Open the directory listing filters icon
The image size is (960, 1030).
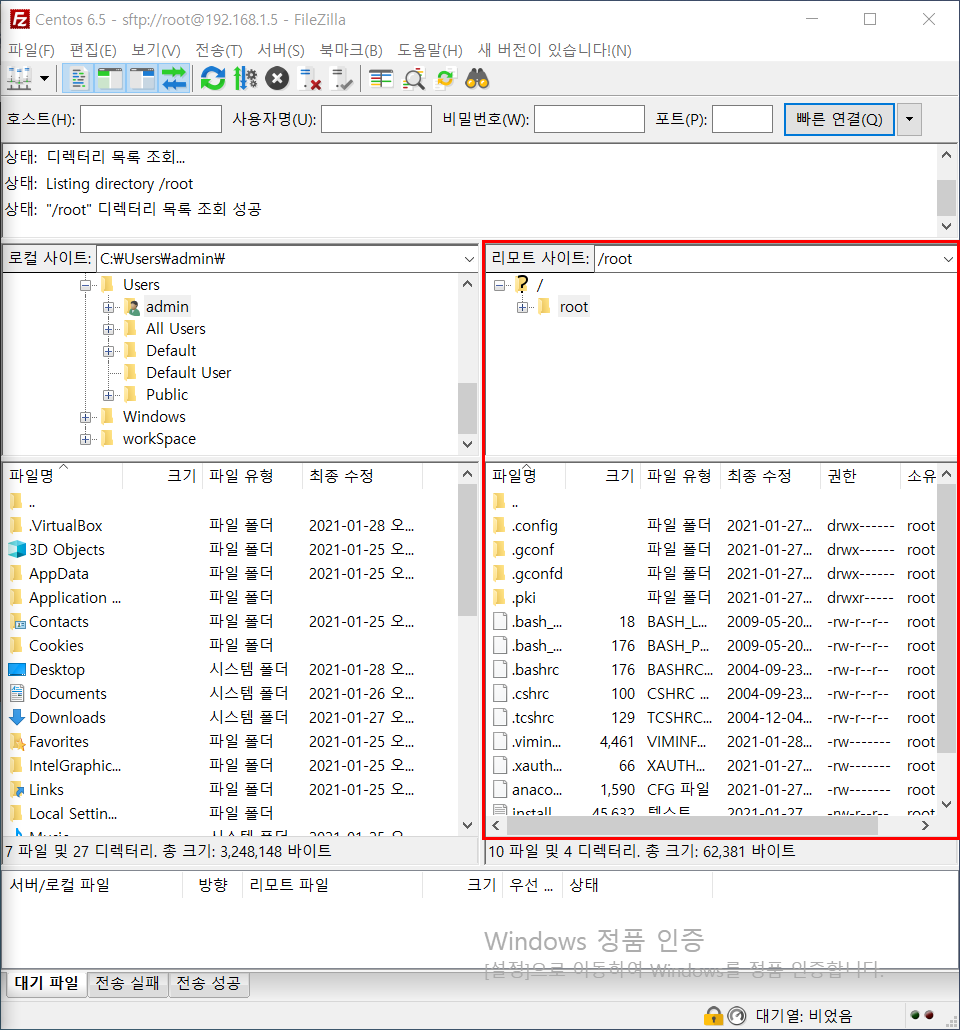pyautogui.click(x=380, y=79)
